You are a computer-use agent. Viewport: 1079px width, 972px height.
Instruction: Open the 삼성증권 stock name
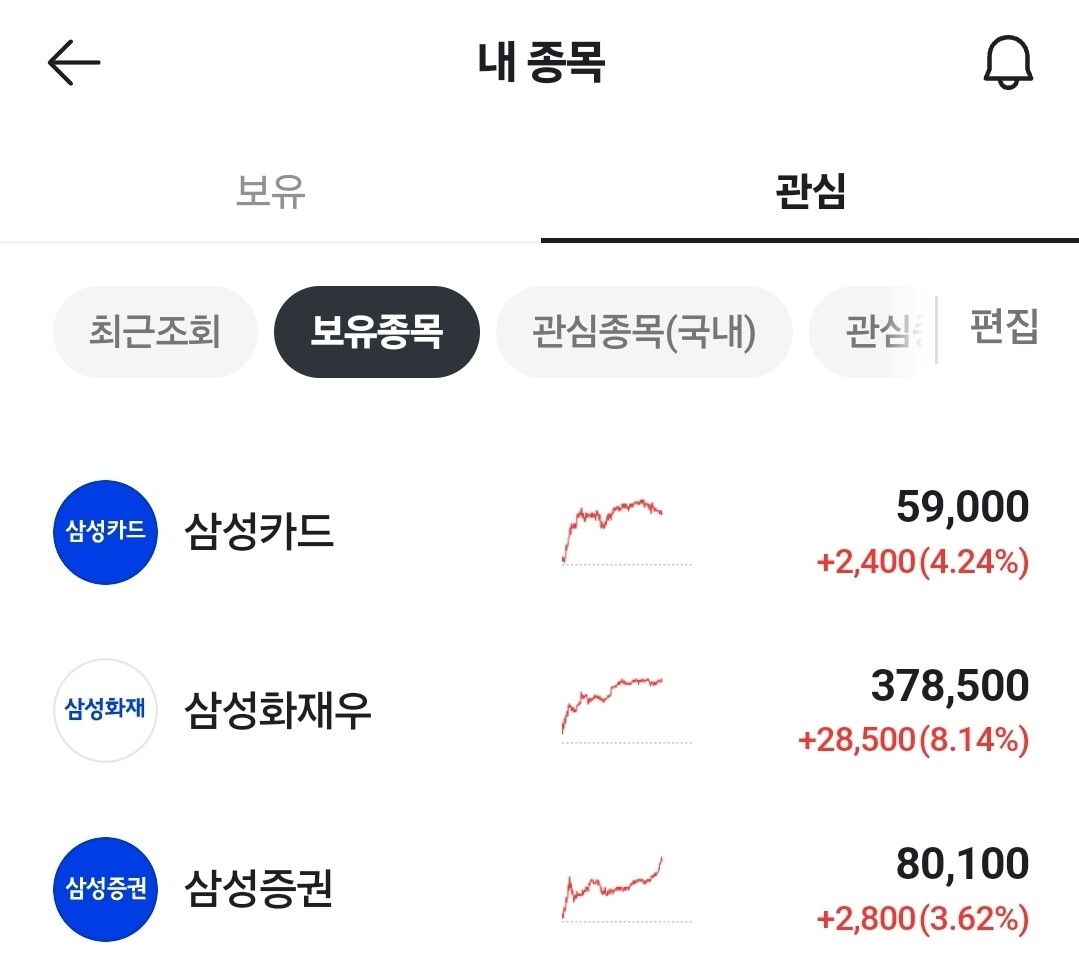[x=259, y=888]
